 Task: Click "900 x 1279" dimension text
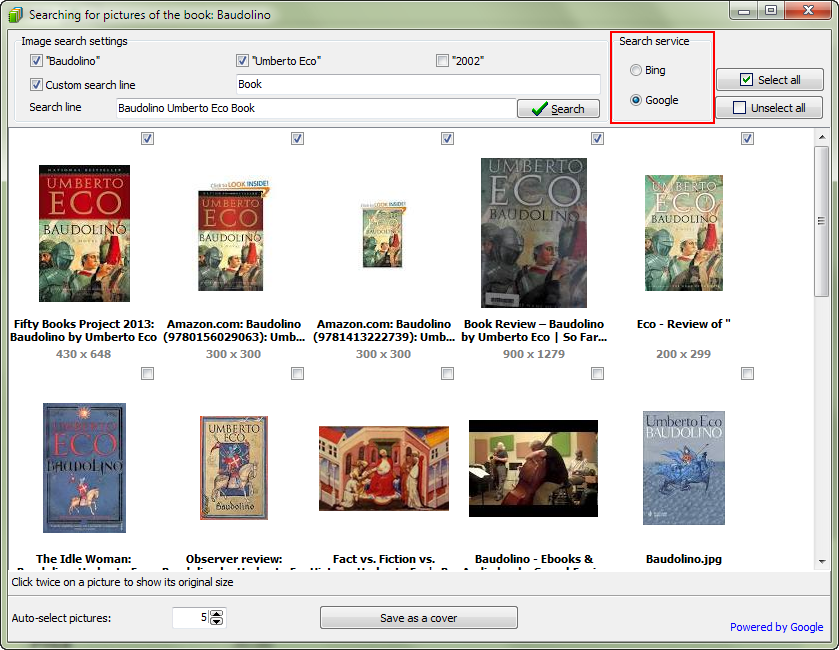point(533,354)
